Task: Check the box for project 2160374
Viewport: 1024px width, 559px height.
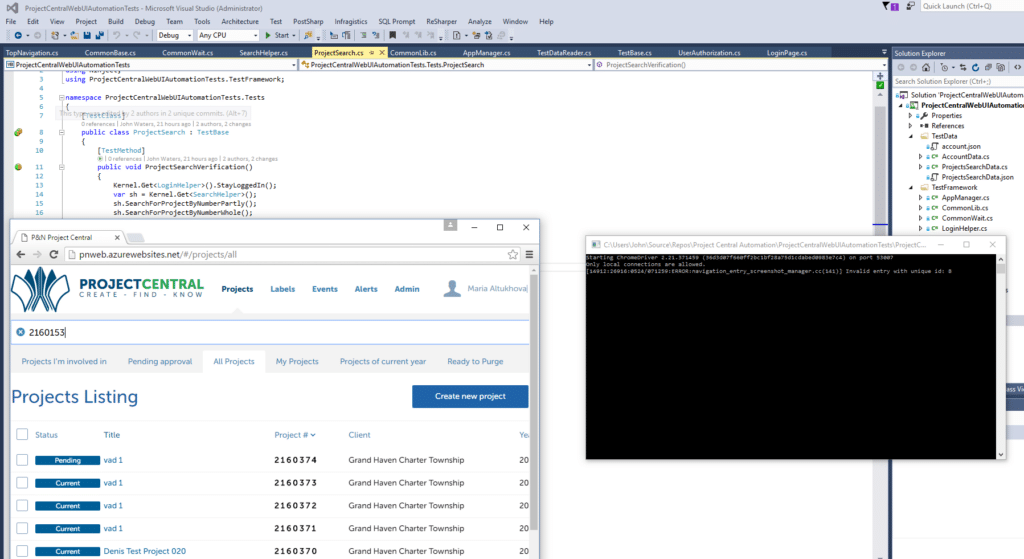Action: click(x=22, y=460)
